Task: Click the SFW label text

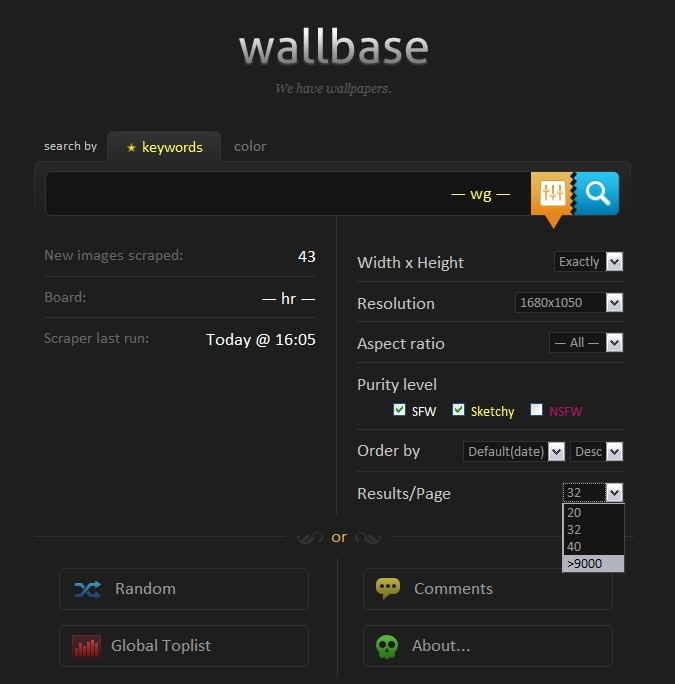Action: pyautogui.click(x=424, y=411)
